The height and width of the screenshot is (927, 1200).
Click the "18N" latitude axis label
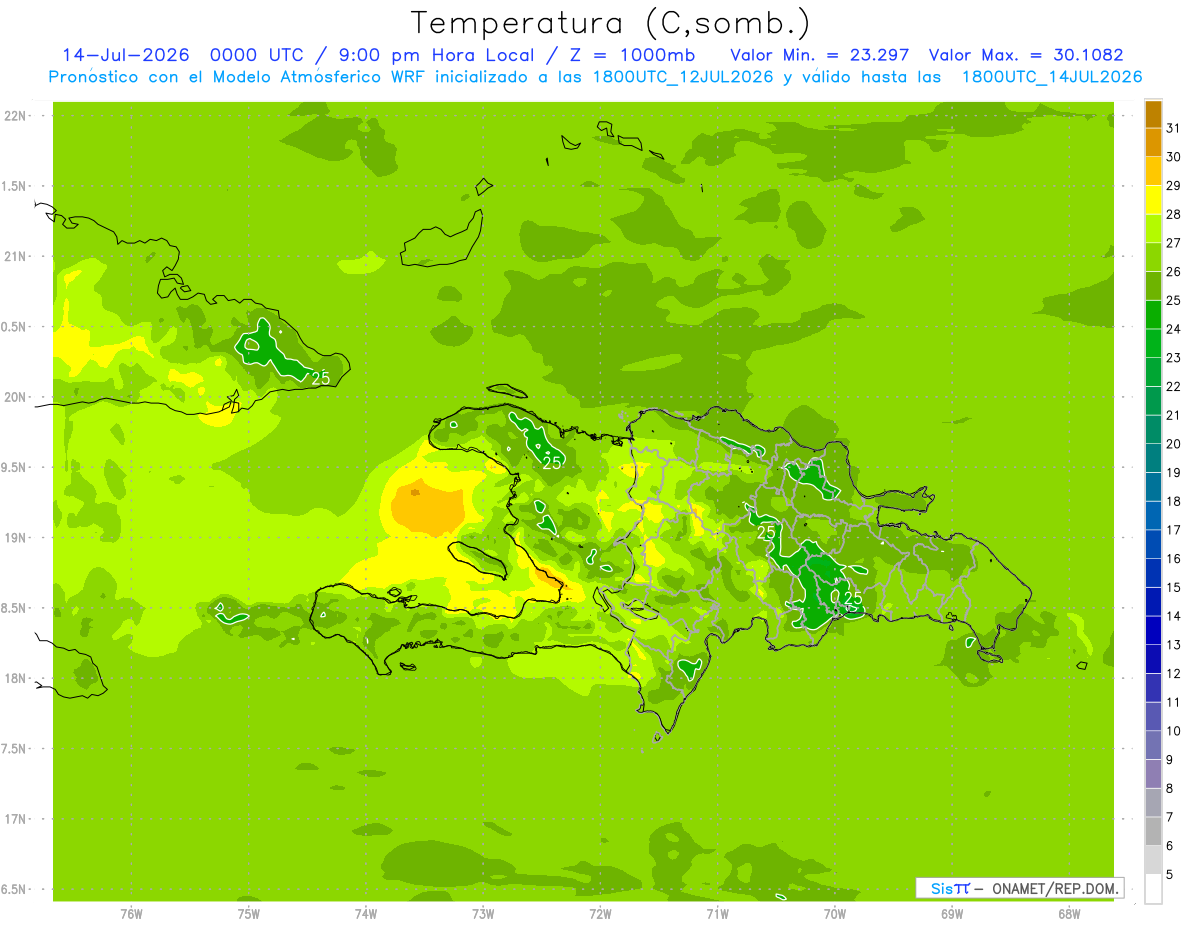click(x=17, y=678)
